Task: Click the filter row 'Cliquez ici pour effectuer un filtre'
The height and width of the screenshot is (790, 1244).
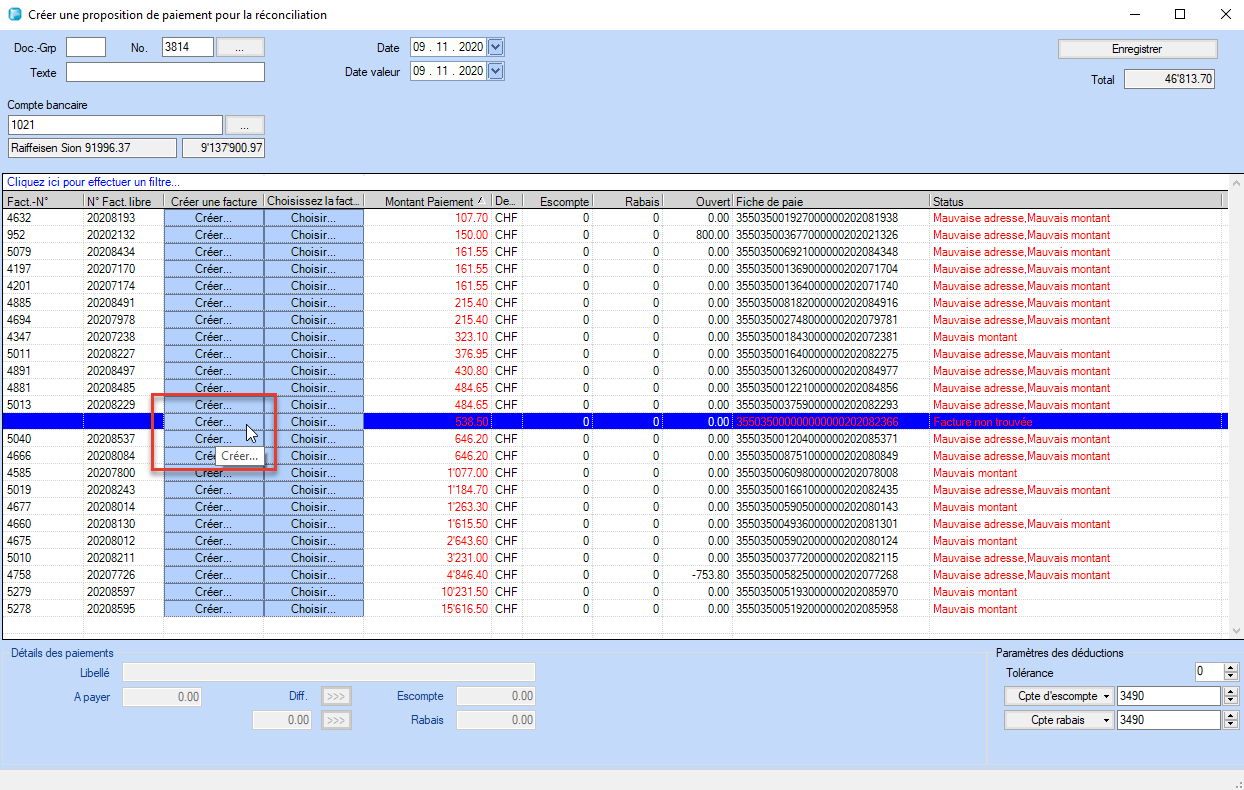Action: 94,182
